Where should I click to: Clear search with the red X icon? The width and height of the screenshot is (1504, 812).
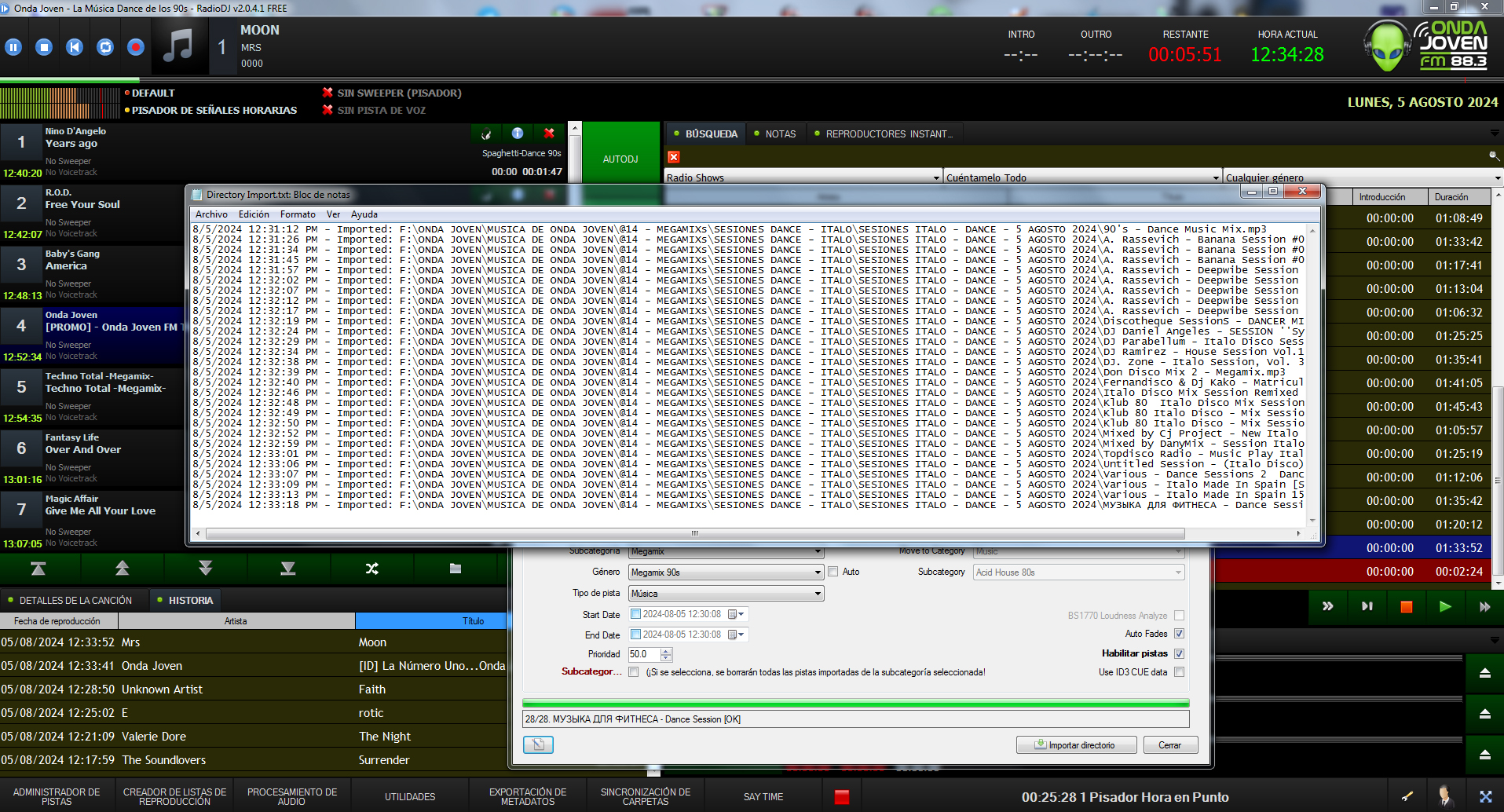[x=674, y=157]
